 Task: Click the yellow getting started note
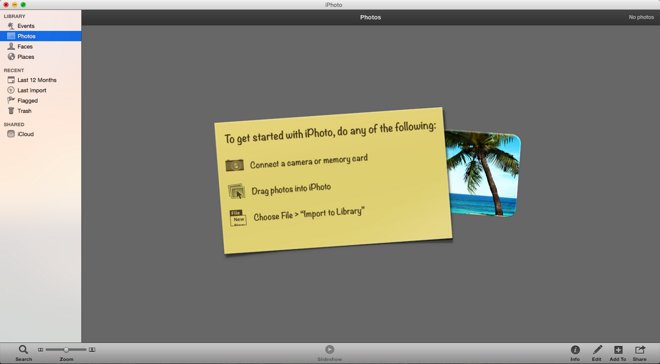(x=333, y=180)
